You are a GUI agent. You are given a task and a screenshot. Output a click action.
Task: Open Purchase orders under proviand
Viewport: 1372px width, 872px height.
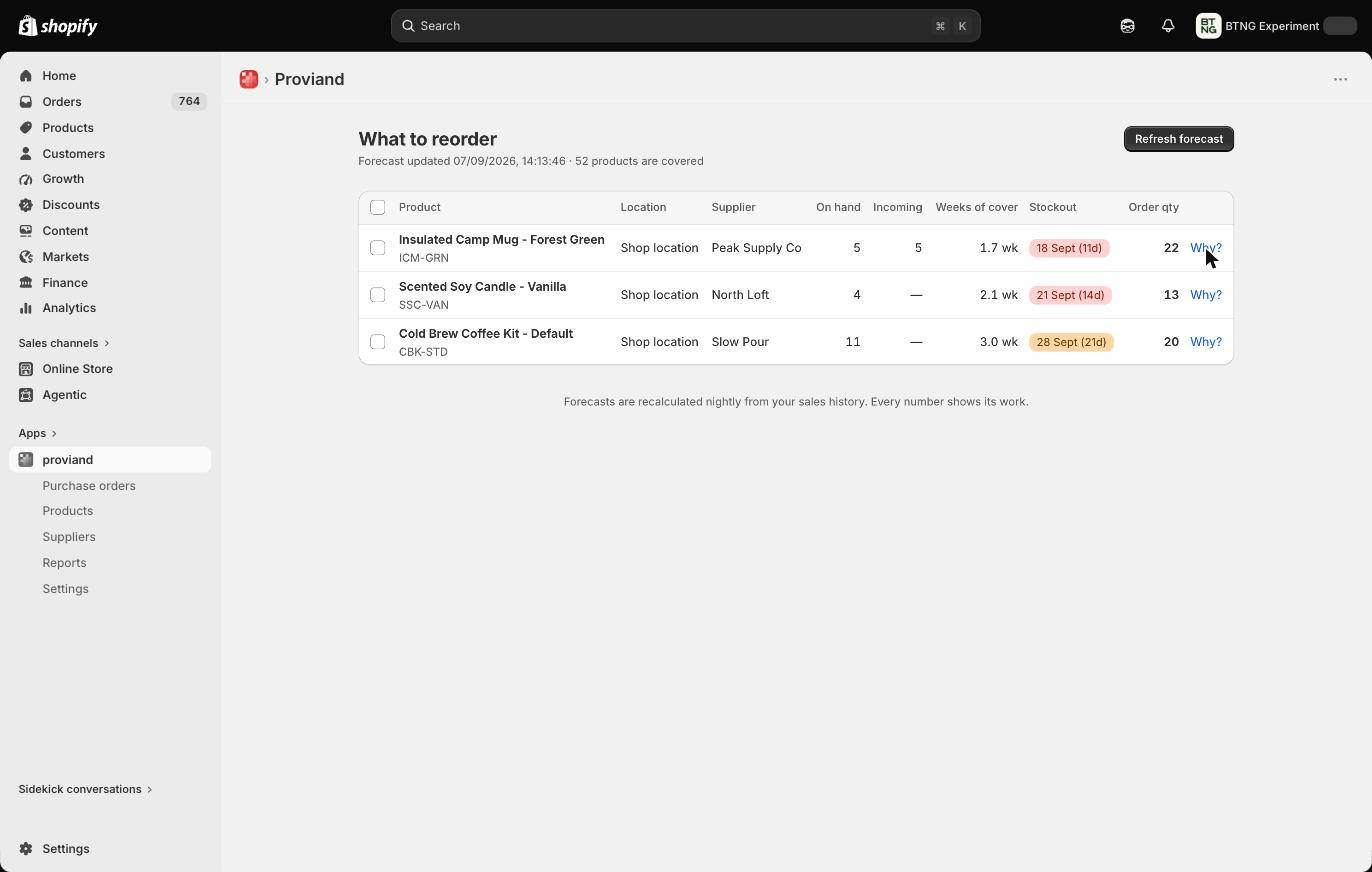point(89,486)
